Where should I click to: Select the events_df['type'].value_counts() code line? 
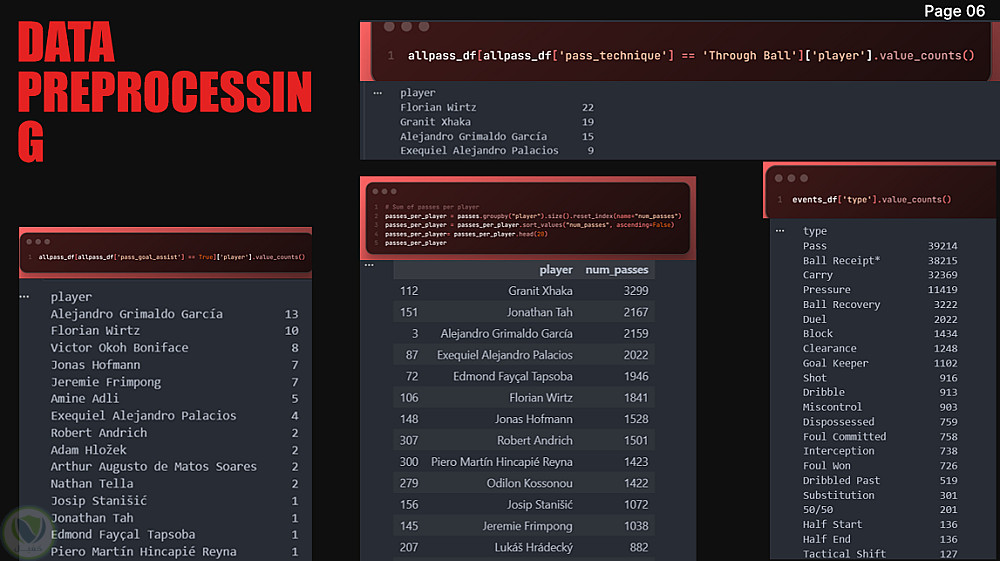(871, 200)
